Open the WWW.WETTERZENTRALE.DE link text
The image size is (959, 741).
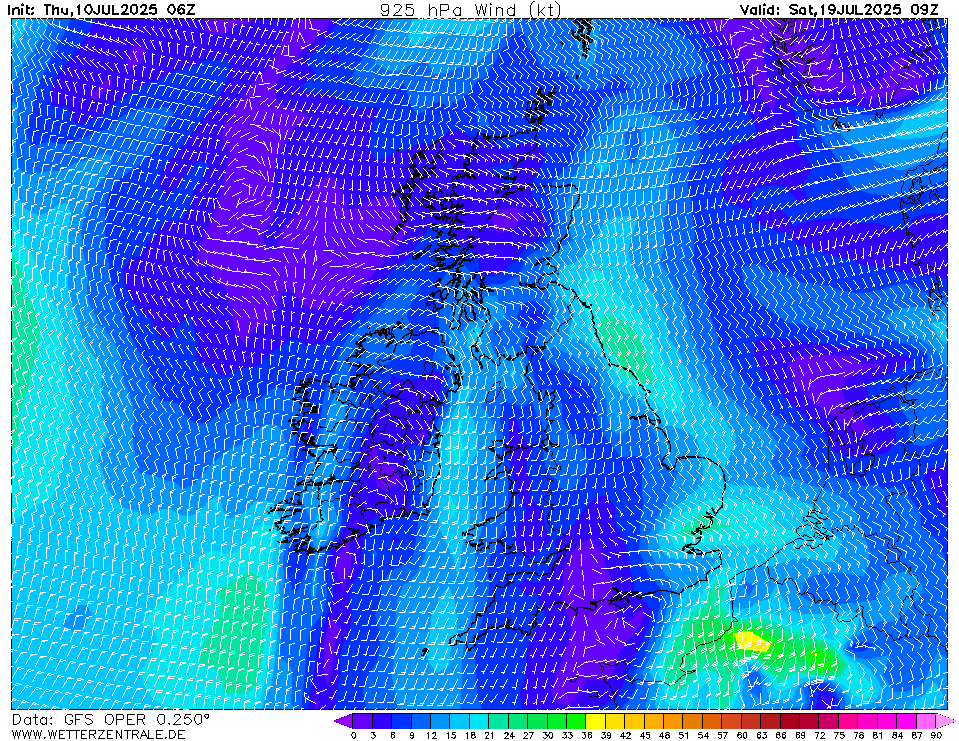point(98,734)
